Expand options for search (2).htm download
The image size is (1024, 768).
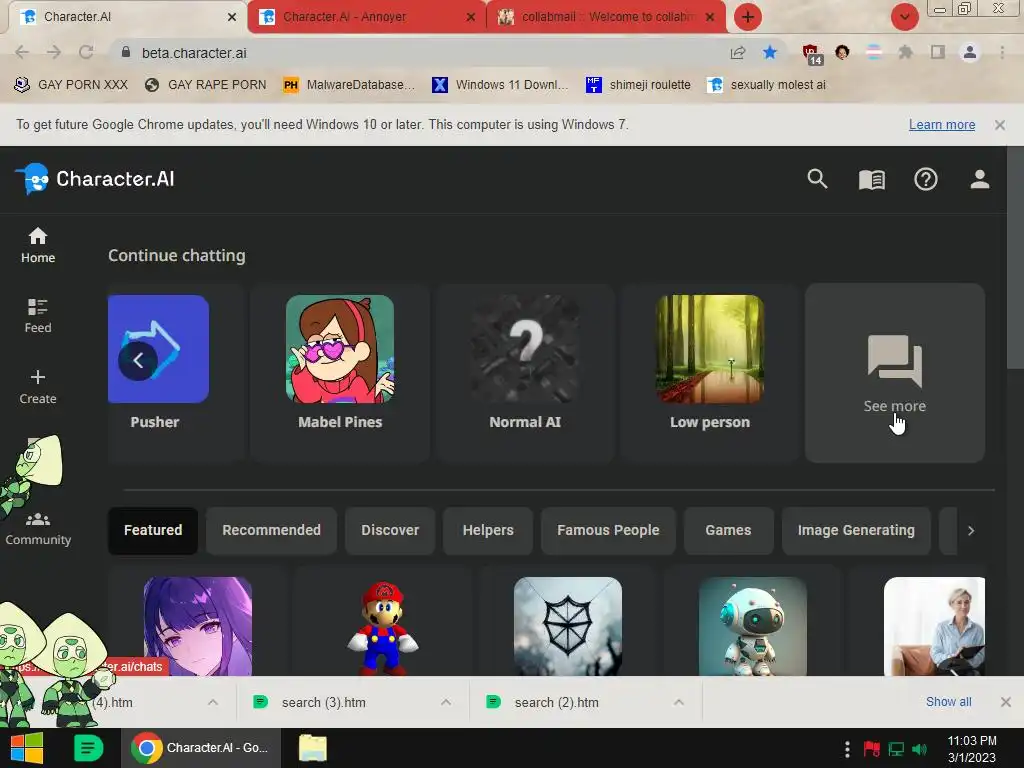click(679, 702)
